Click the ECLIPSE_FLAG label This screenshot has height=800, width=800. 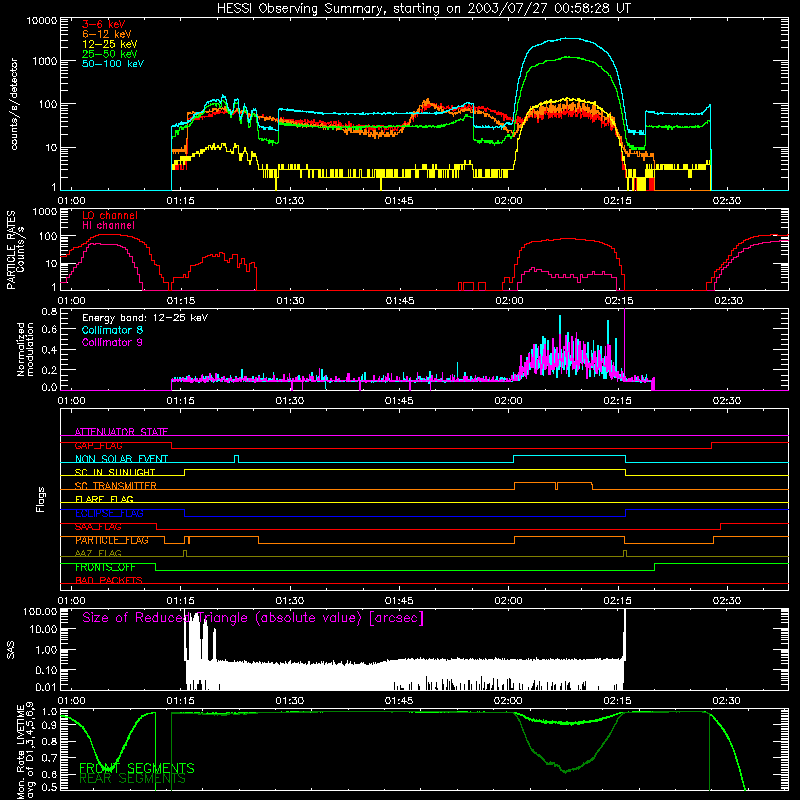pyautogui.click(x=109, y=513)
